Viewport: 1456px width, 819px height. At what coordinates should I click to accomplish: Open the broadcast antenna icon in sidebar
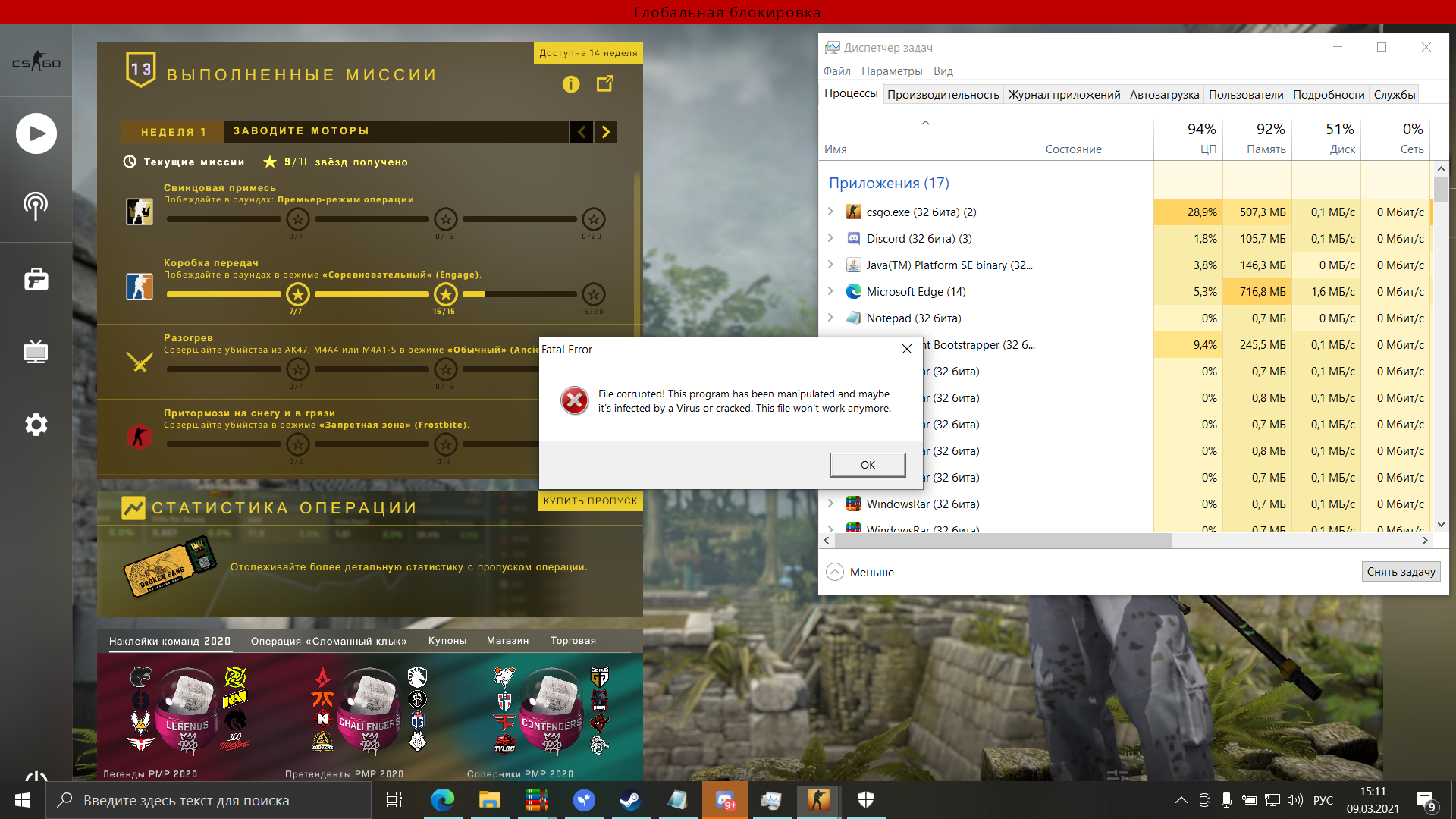coord(36,205)
